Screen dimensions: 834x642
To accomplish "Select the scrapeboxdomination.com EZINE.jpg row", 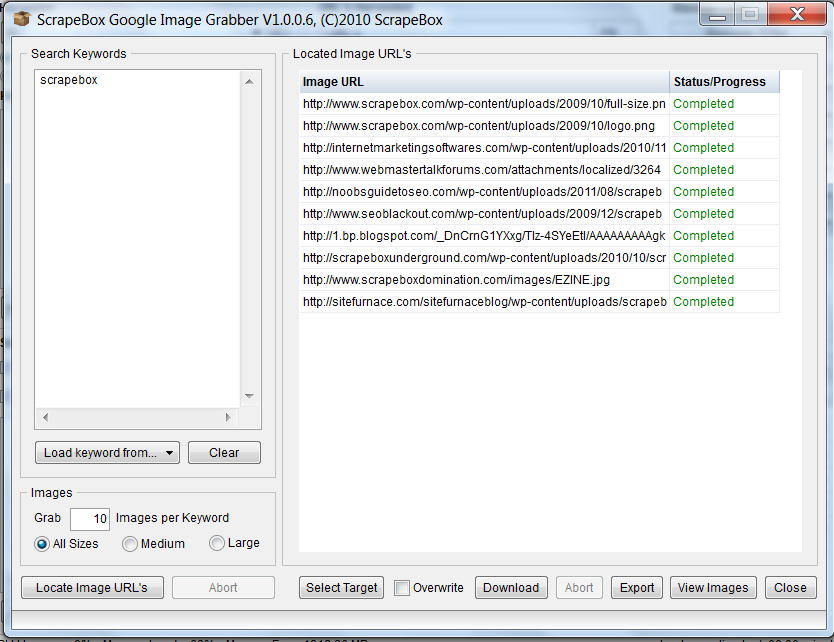I will click(539, 280).
